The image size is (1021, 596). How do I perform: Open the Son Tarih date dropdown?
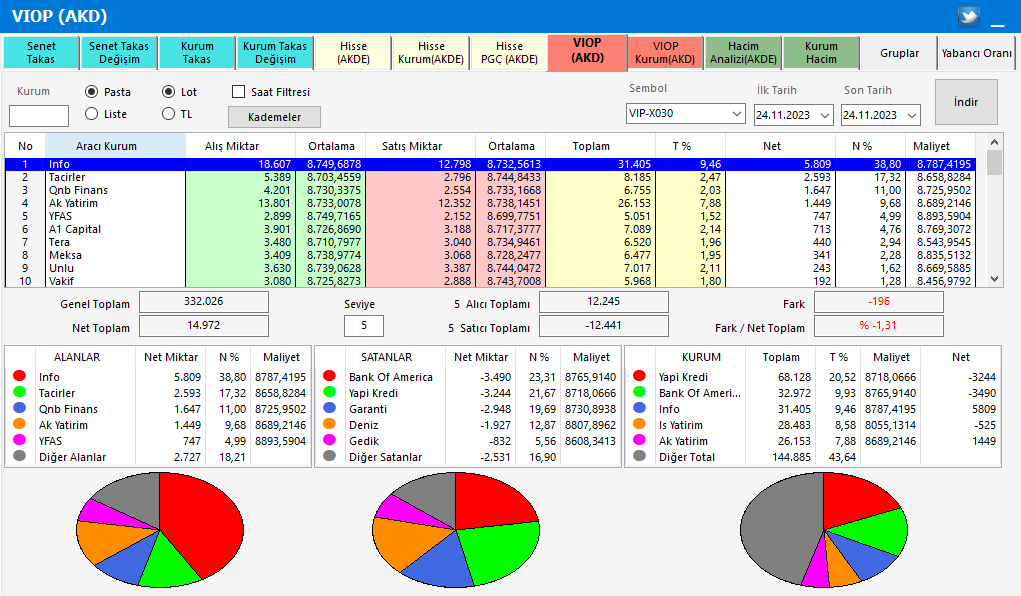[x=912, y=115]
